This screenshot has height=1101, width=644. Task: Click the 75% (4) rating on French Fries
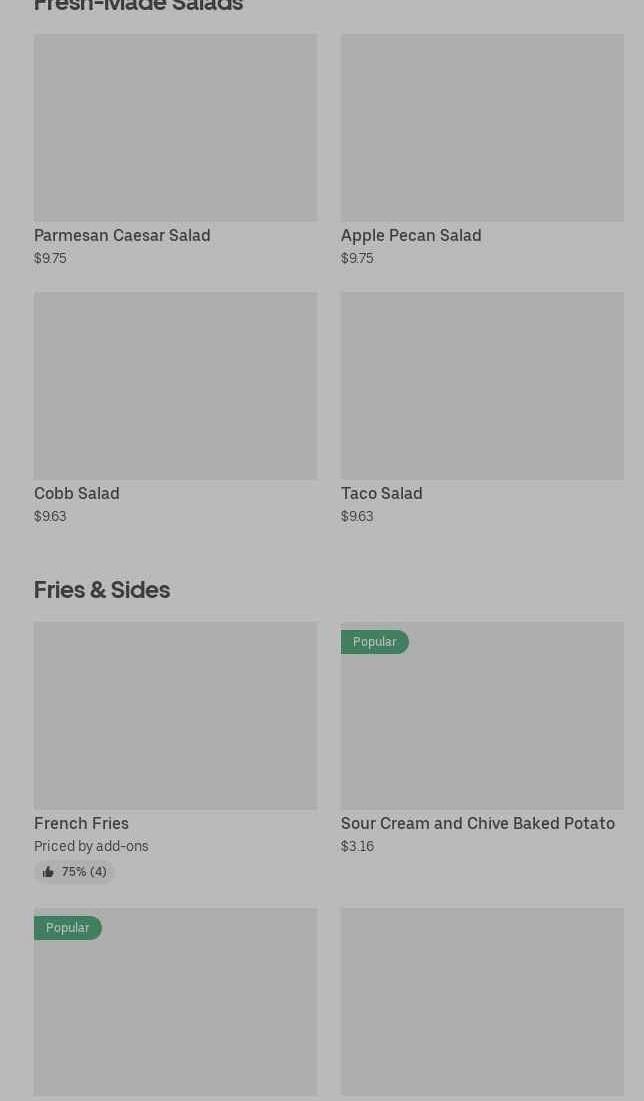[x=84, y=872]
